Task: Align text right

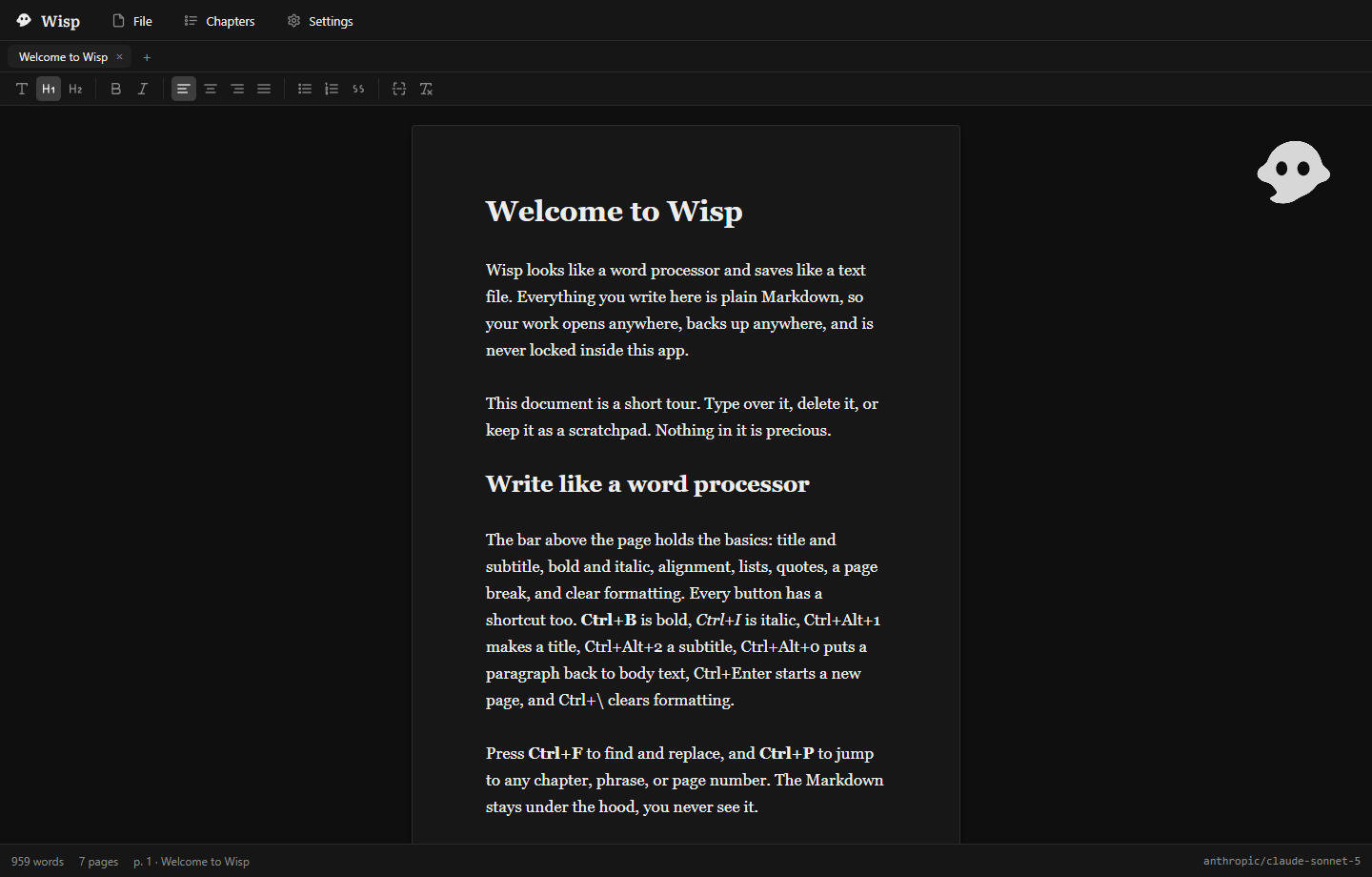Action: (x=237, y=89)
